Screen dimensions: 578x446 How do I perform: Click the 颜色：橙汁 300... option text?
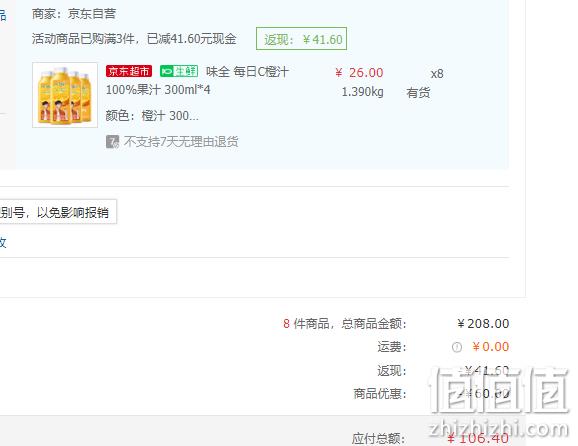[152, 116]
